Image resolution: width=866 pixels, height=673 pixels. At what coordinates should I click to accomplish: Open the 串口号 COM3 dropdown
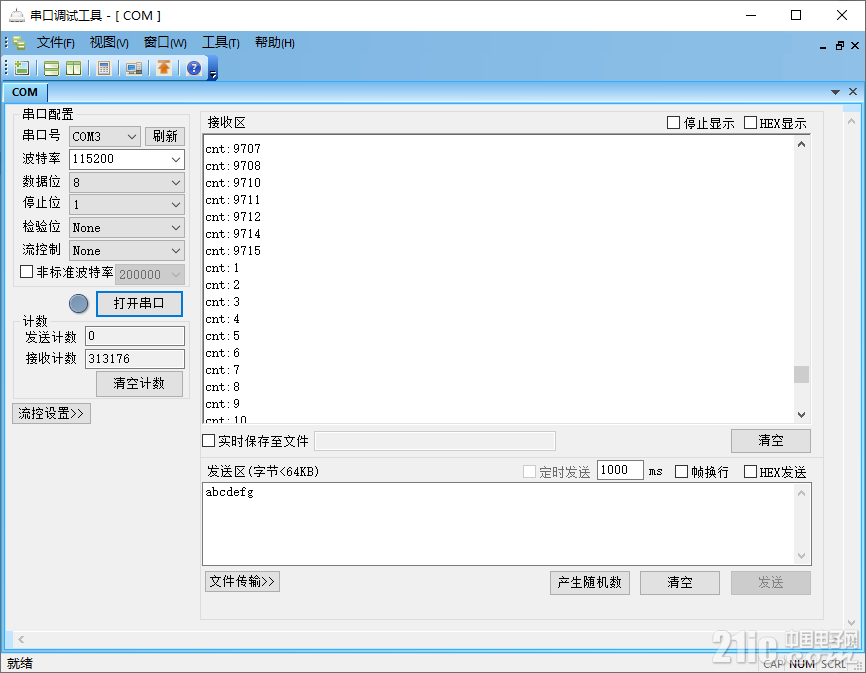click(x=105, y=136)
